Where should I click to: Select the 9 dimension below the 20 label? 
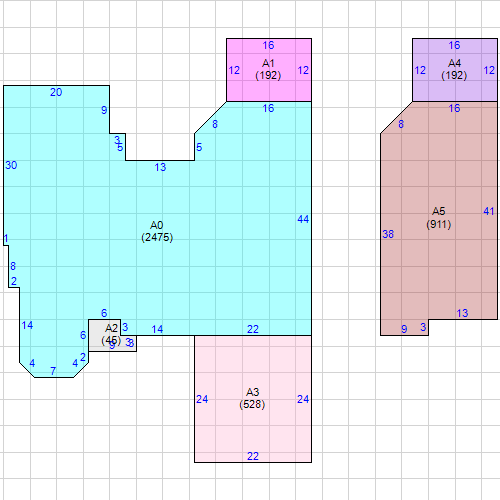click(x=104, y=110)
